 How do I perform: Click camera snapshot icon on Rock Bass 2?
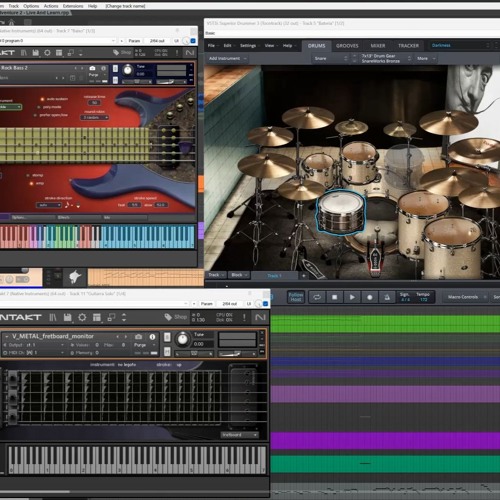tap(92, 68)
